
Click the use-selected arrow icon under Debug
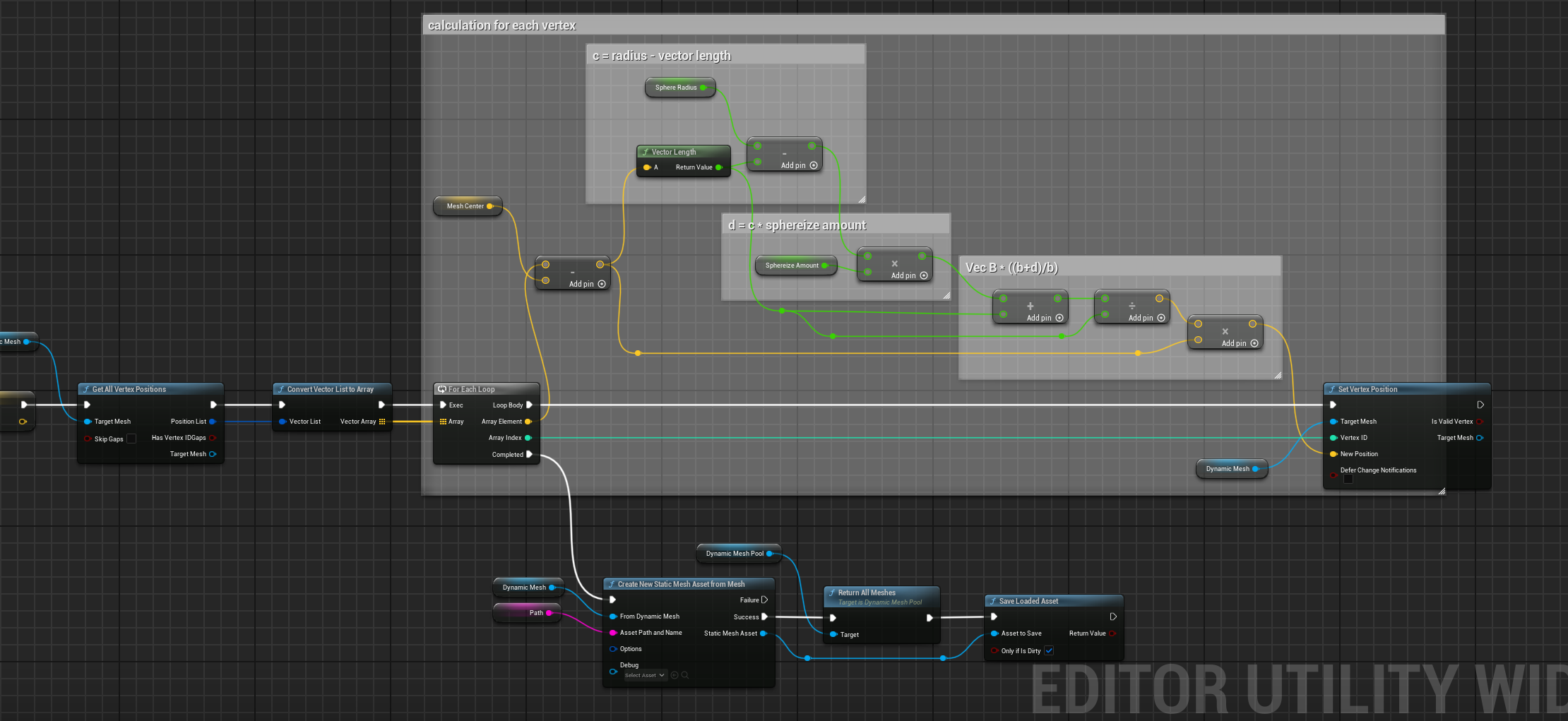pos(675,675)
